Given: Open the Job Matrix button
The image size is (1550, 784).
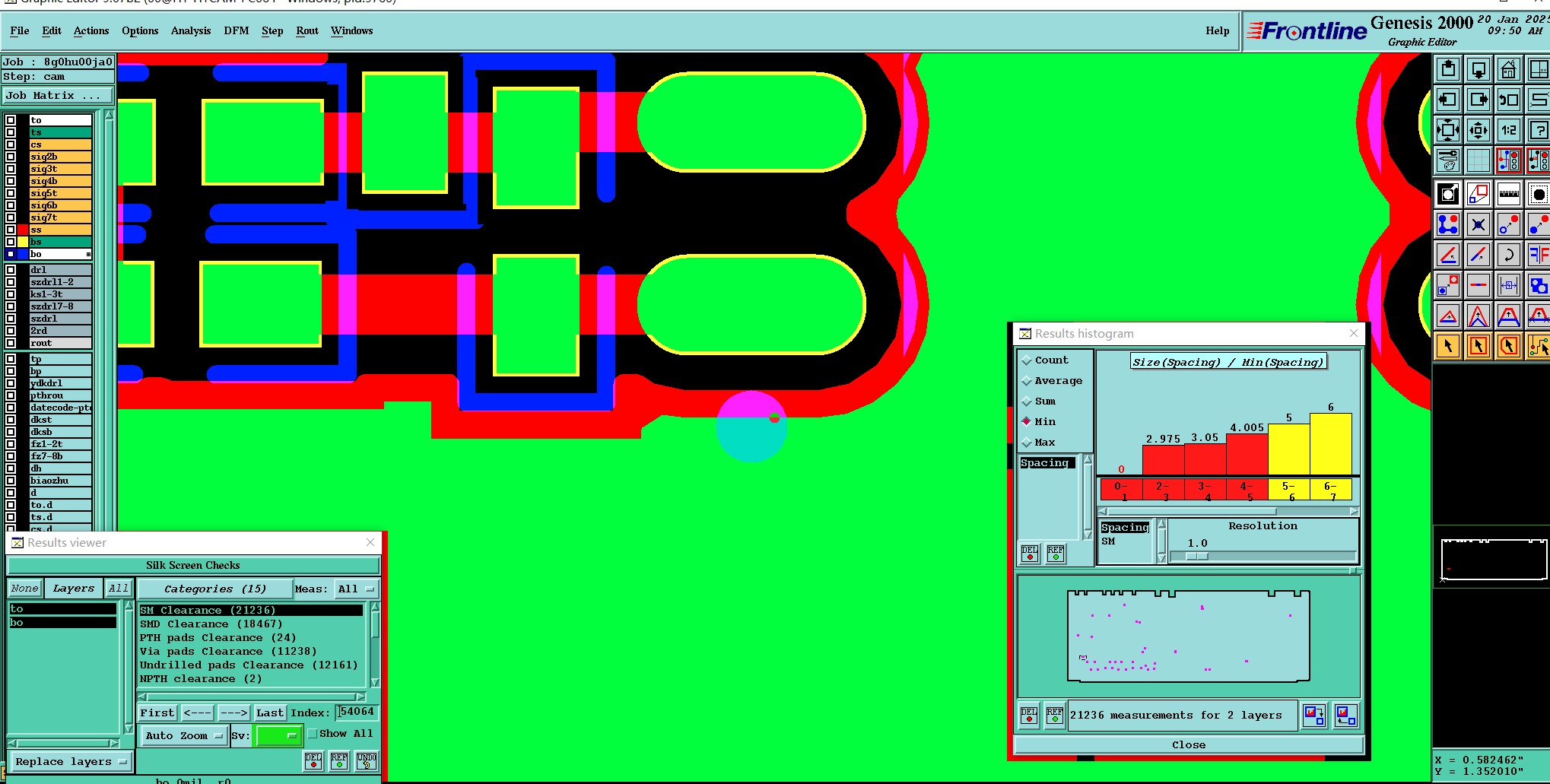Looking at the screenshot, I should click(x=58, y=96).
